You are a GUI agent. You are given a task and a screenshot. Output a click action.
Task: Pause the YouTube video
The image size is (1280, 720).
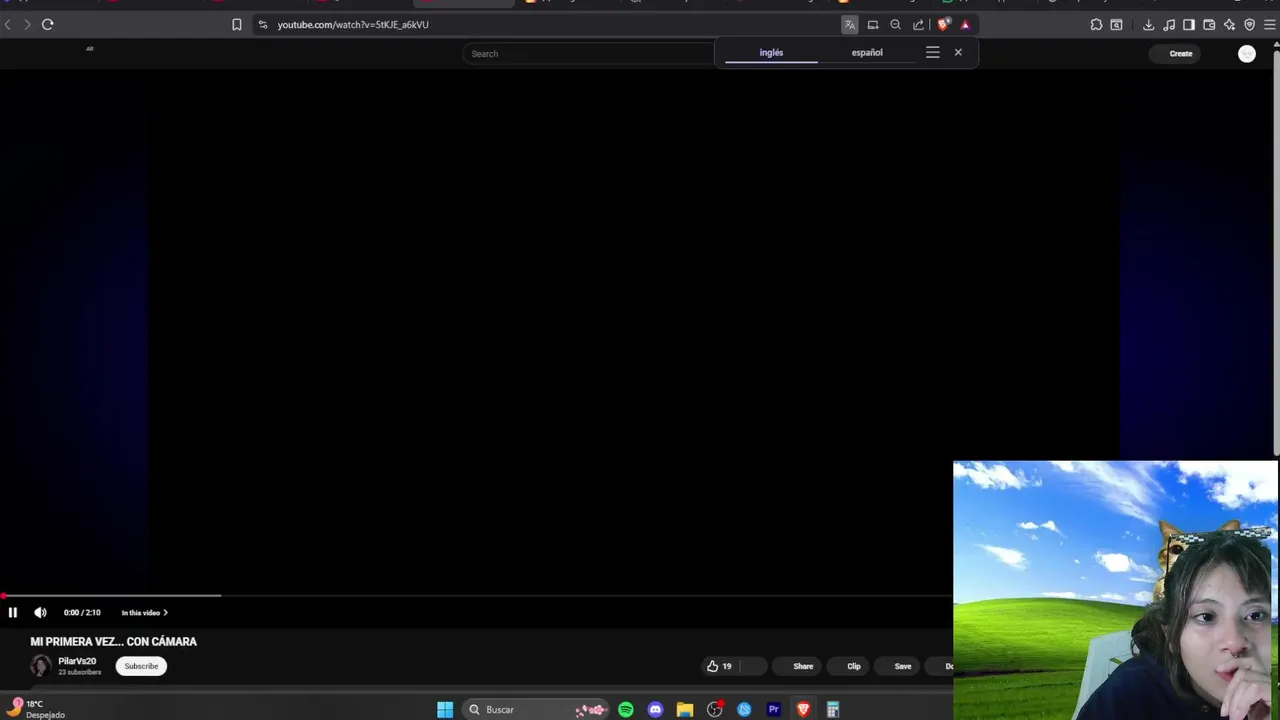coord(13,612)
